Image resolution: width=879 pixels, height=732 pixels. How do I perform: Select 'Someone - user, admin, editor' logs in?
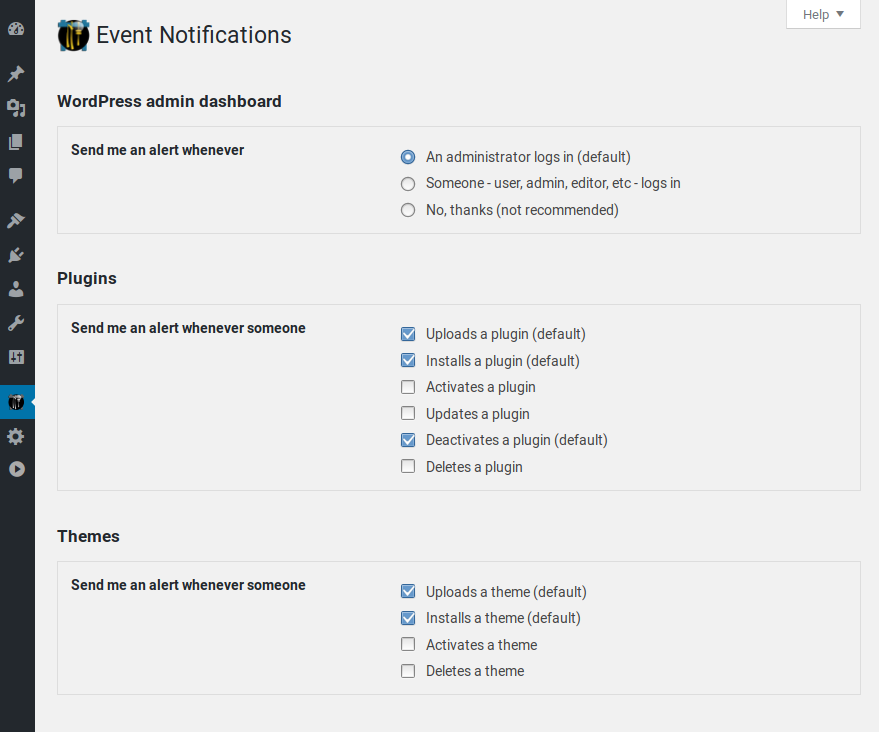[408, 184]
